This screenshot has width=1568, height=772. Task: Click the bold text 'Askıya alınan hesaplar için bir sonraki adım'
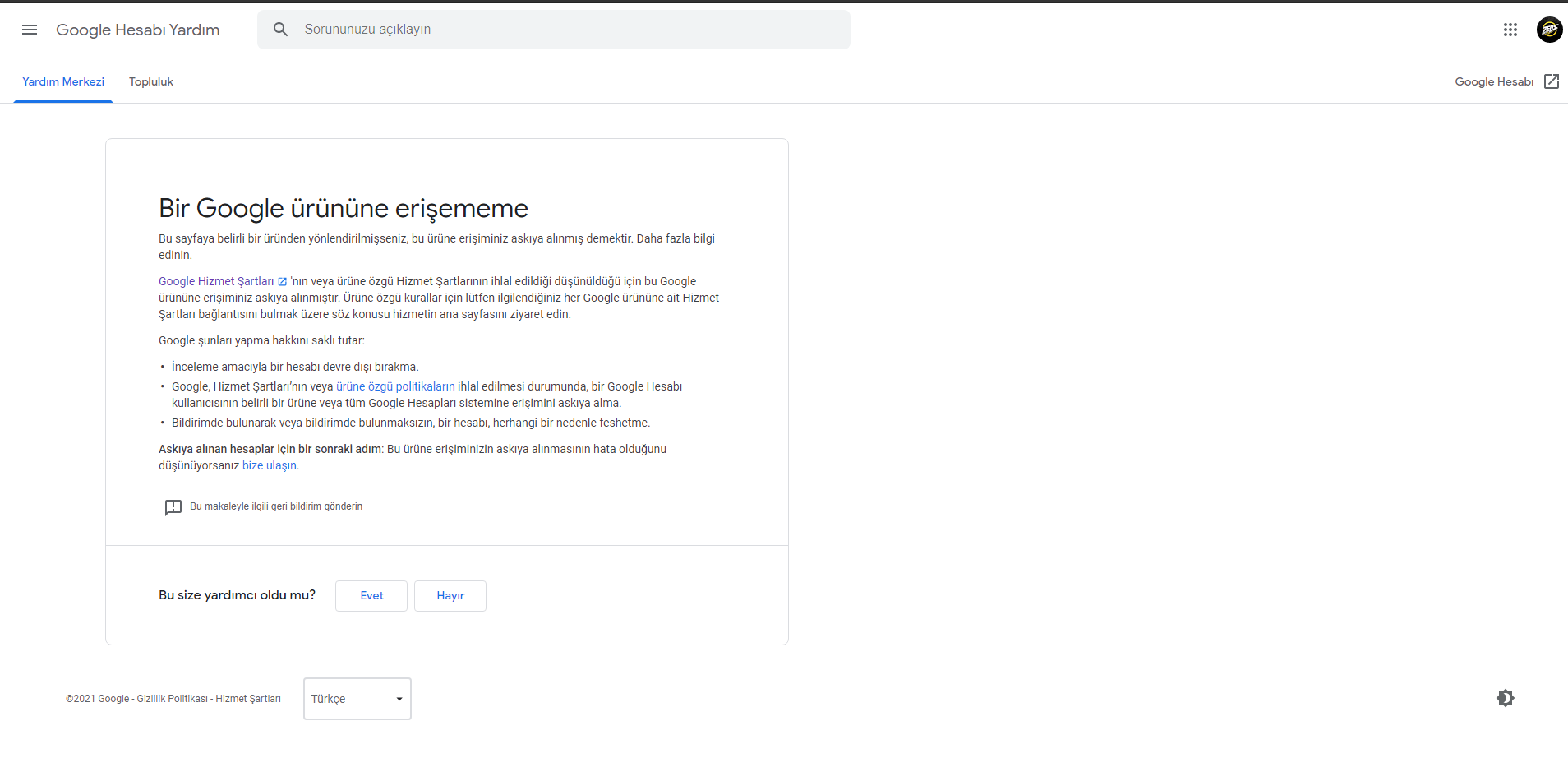(x=270, y=449)
